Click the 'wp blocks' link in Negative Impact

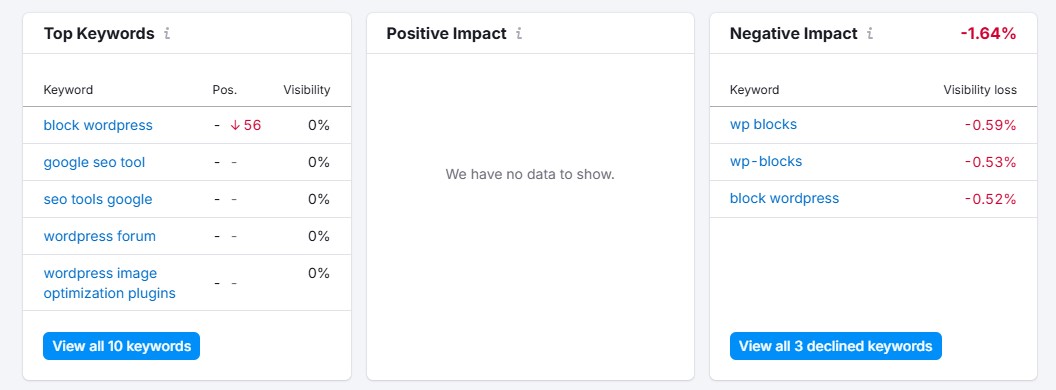coord(763,125)
